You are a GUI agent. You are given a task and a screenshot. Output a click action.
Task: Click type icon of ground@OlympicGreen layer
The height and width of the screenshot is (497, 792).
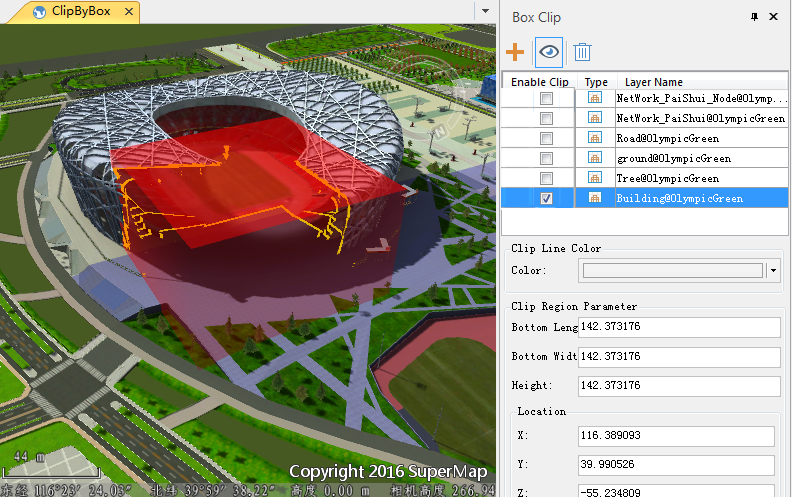point(595,158)
